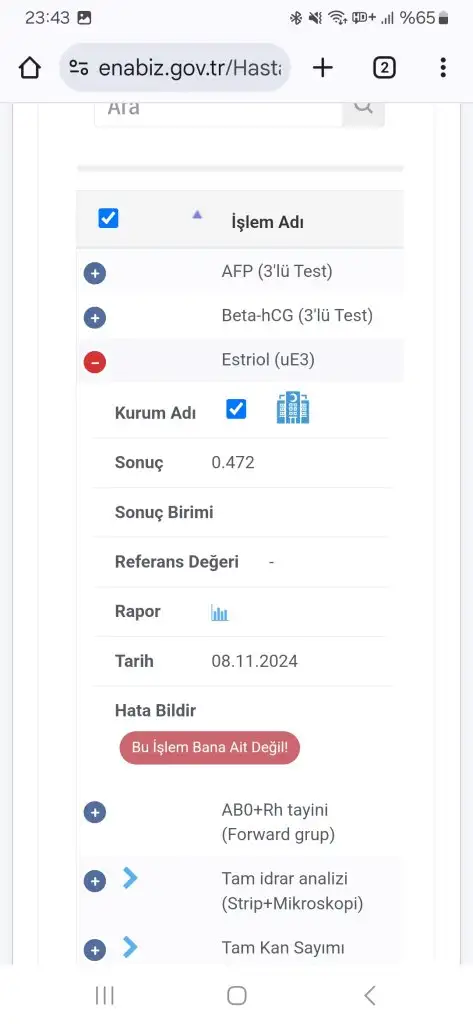Expand the AFP (3'lü Test) row
Screen dimensions: 473x1024
pyautogui.click(x=95, y=273)
